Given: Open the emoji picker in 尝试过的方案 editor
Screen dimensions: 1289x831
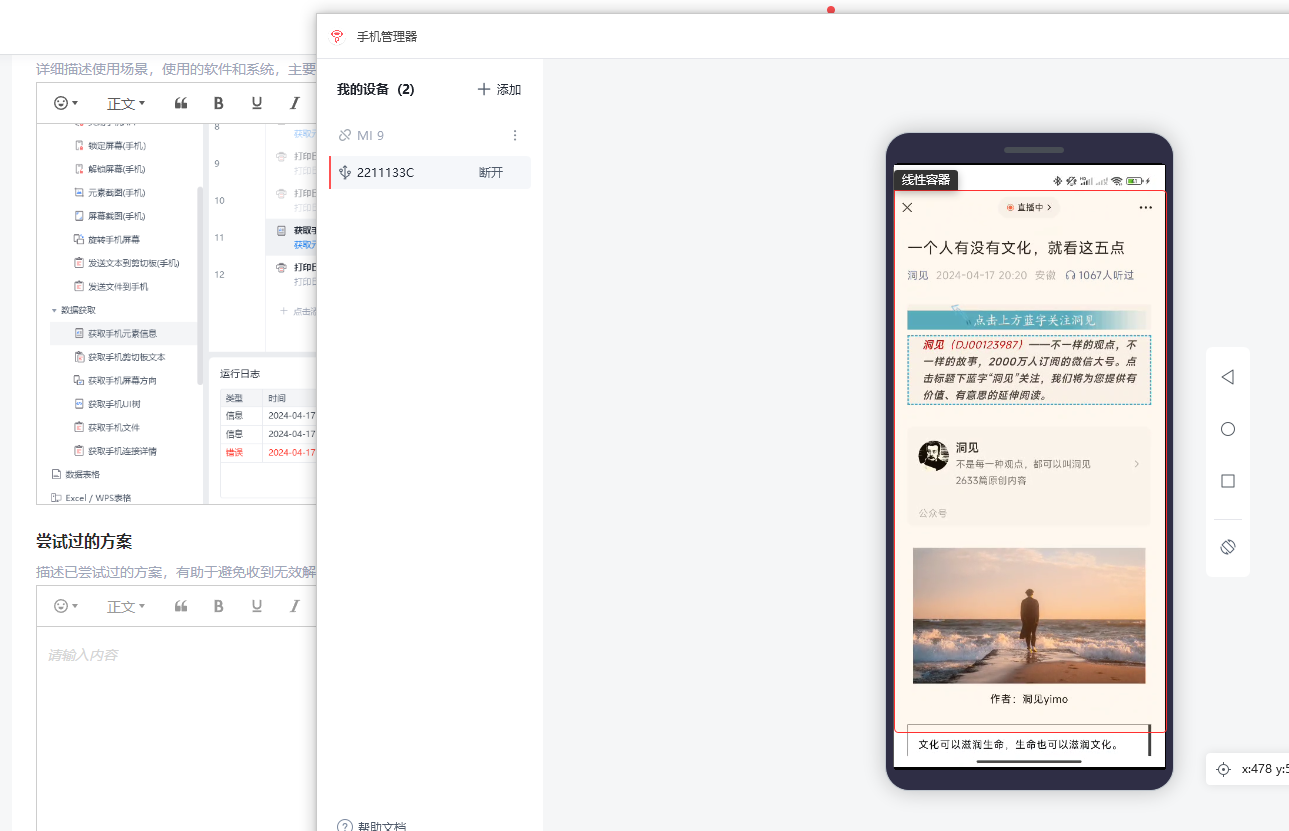Looking at the screenshot, I should tap(66, 606).
